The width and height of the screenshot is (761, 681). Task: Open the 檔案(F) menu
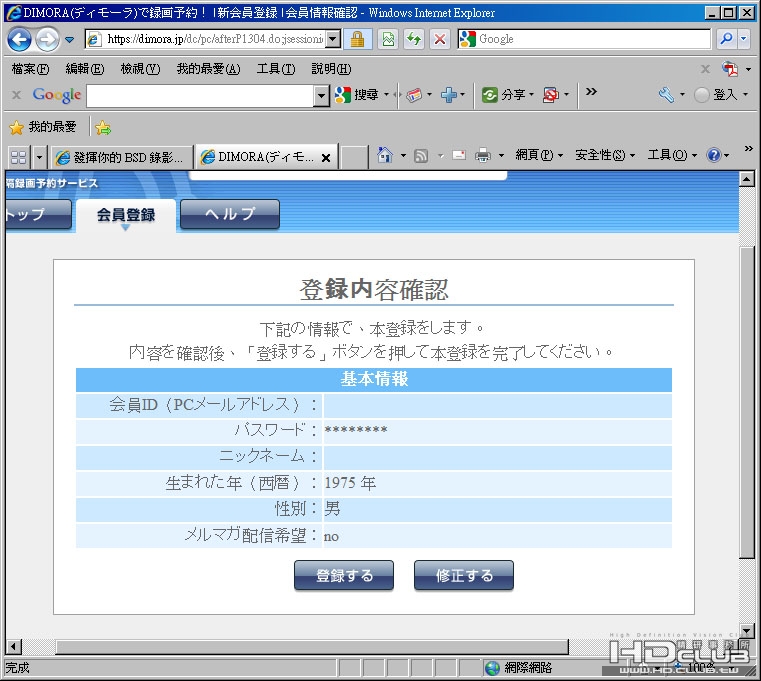click(31, 69)
